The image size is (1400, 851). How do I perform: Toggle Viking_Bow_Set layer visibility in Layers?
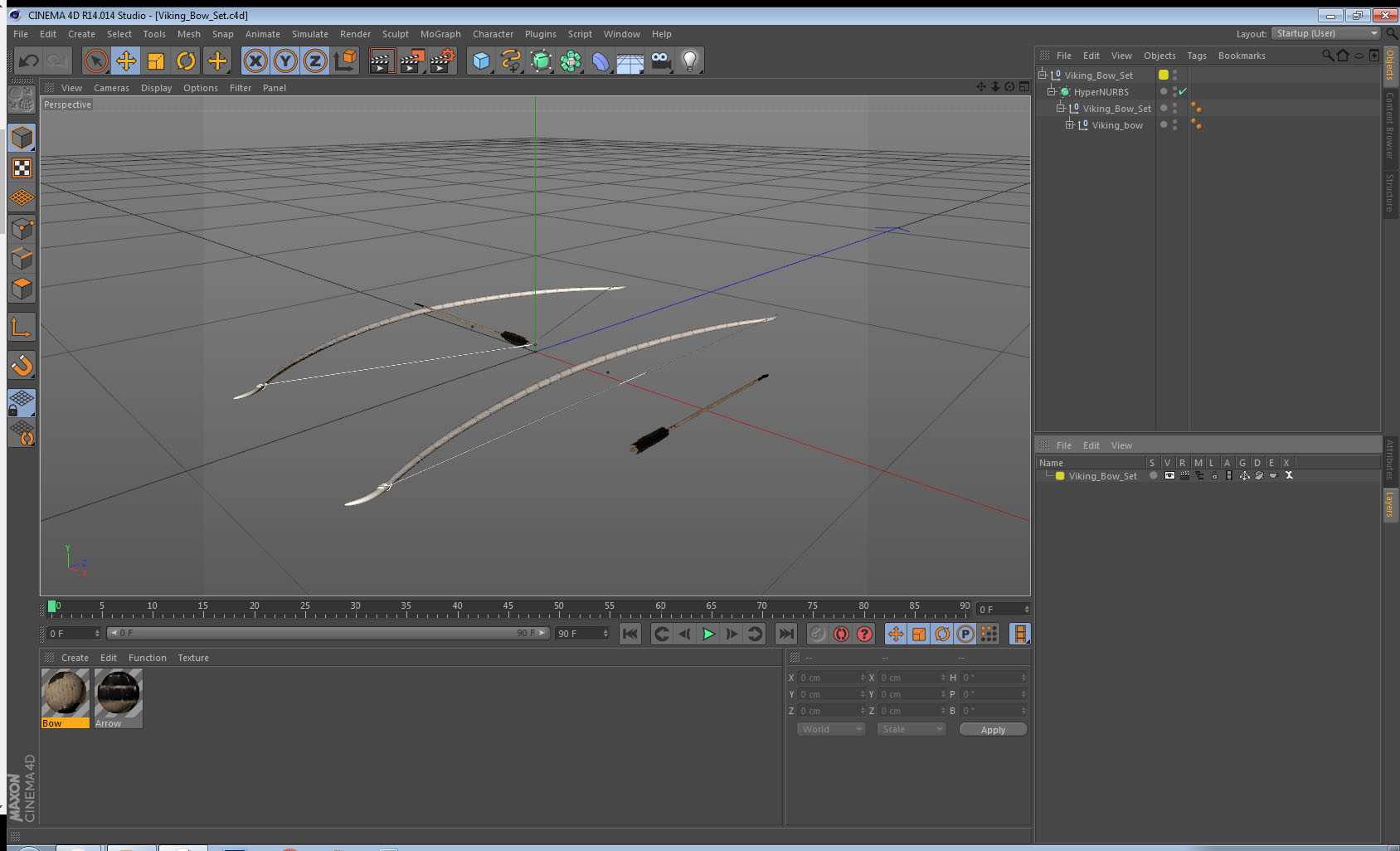(1169, 476)
